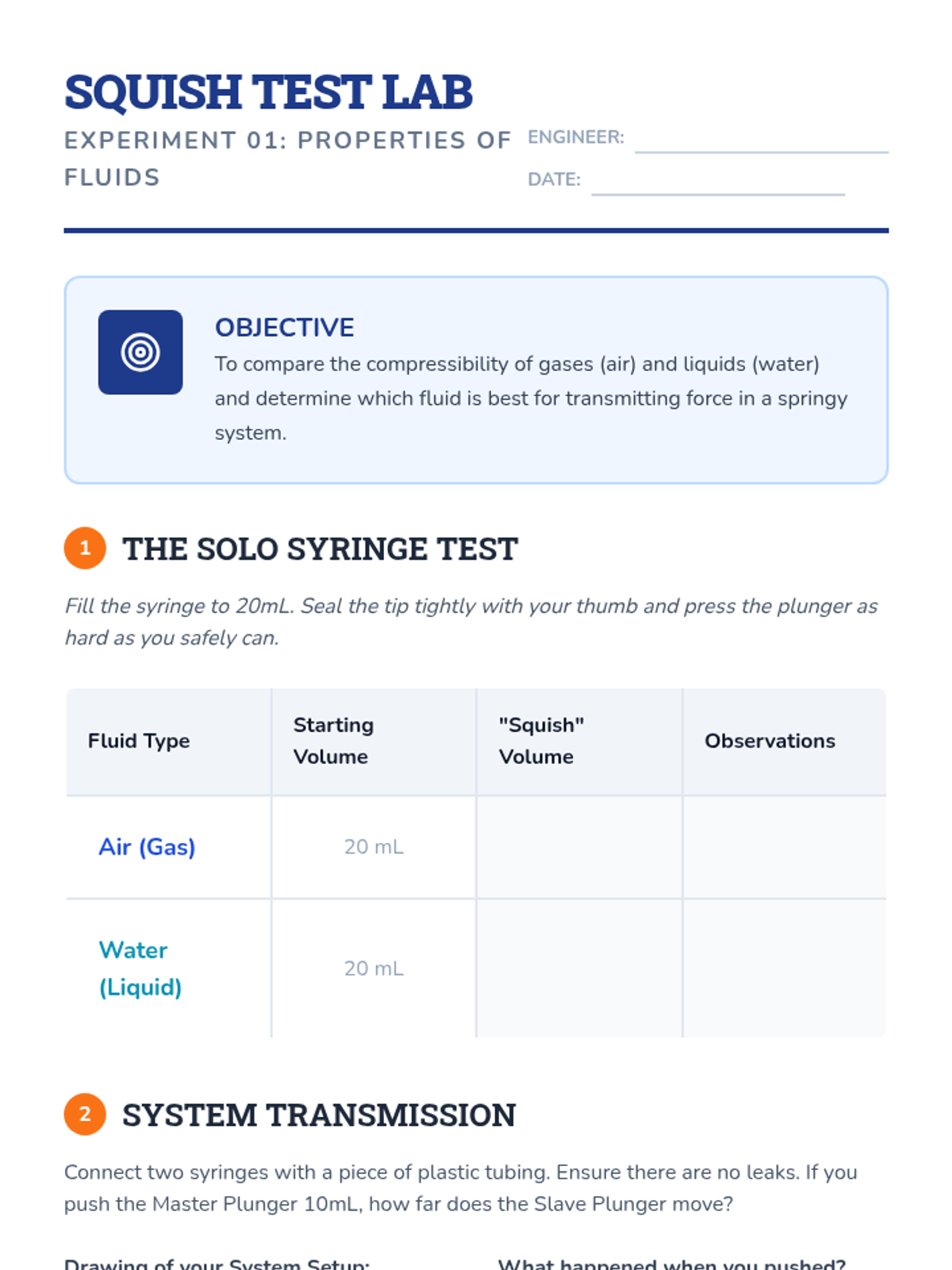Click the Observations cell for Water (Liquid)
The image size is (952, 1270).
pos(784,968)
